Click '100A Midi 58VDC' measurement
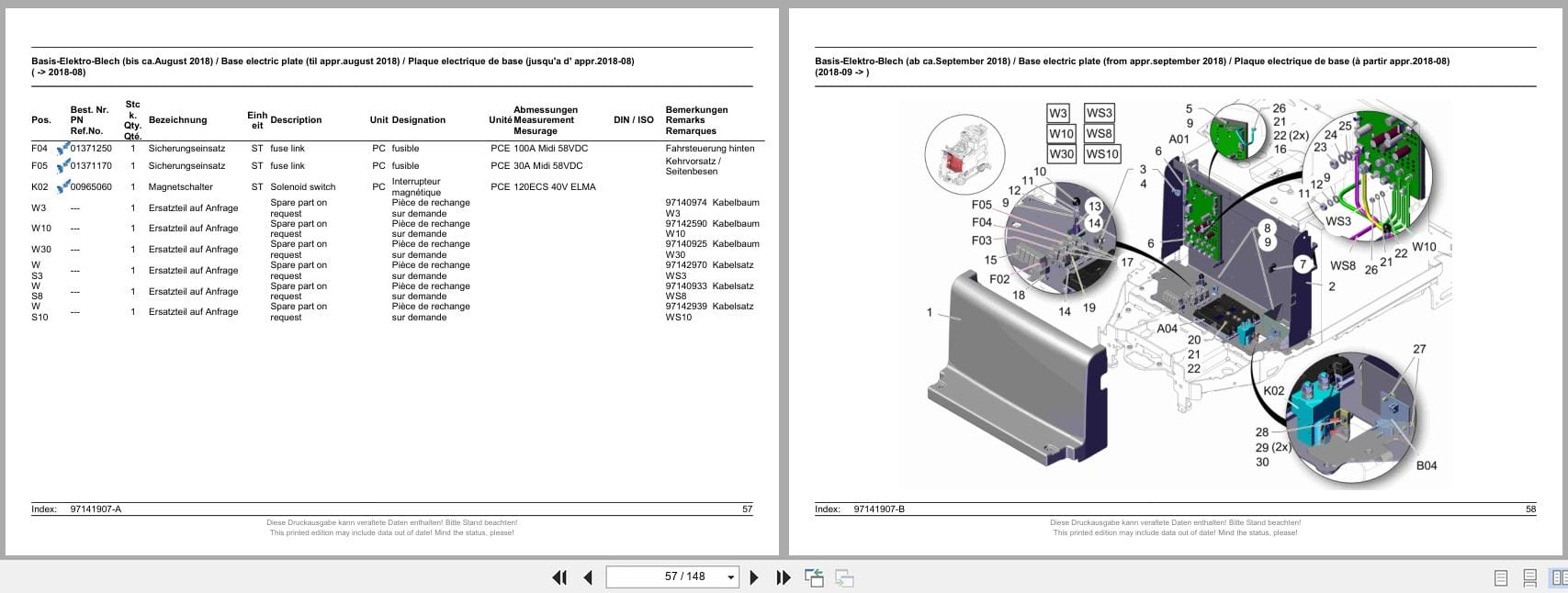Image resolution: width=1568 pixels, height=593 pixels. pos(551,149)
